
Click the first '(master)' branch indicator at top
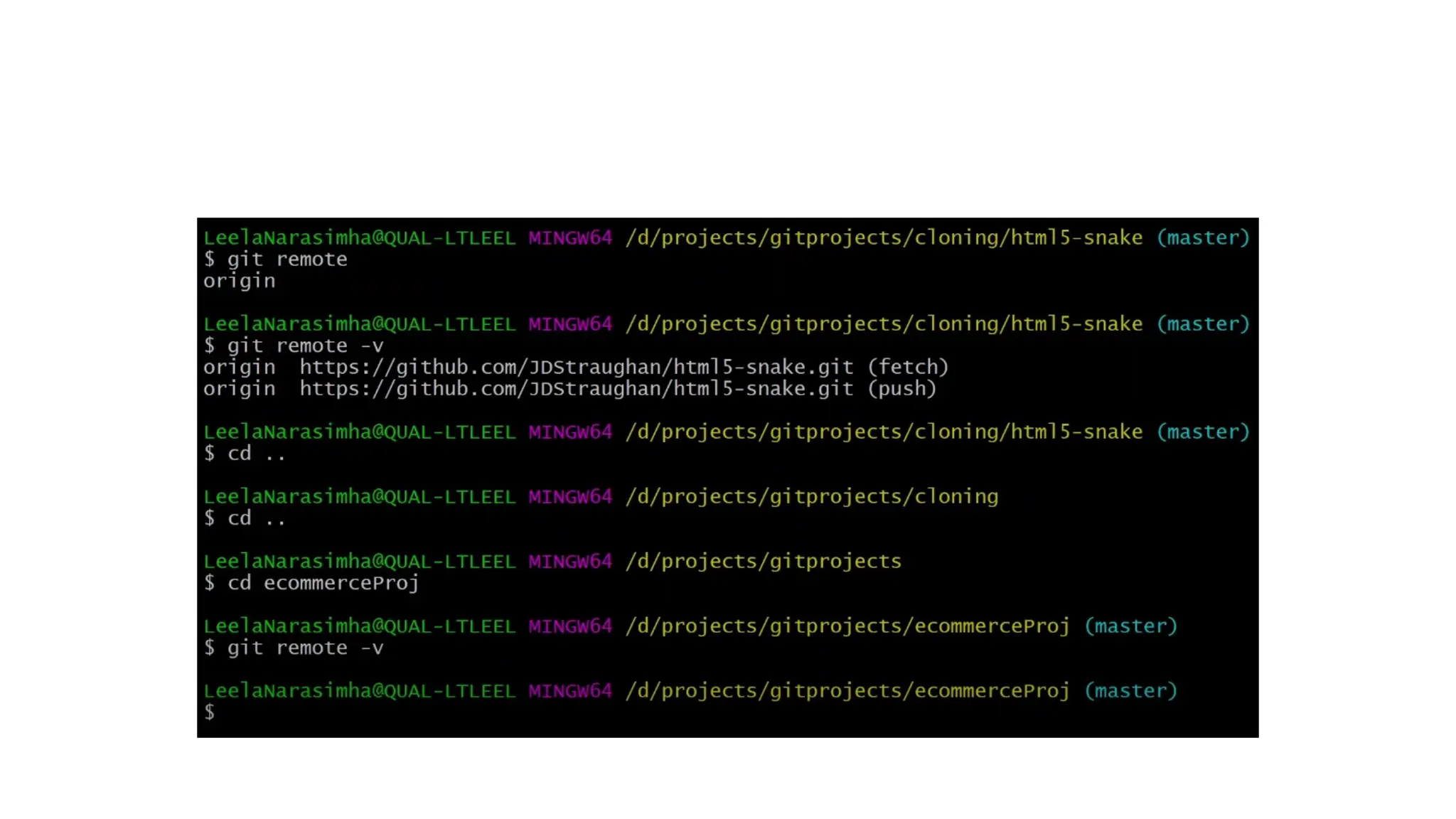pos(1202,237)
